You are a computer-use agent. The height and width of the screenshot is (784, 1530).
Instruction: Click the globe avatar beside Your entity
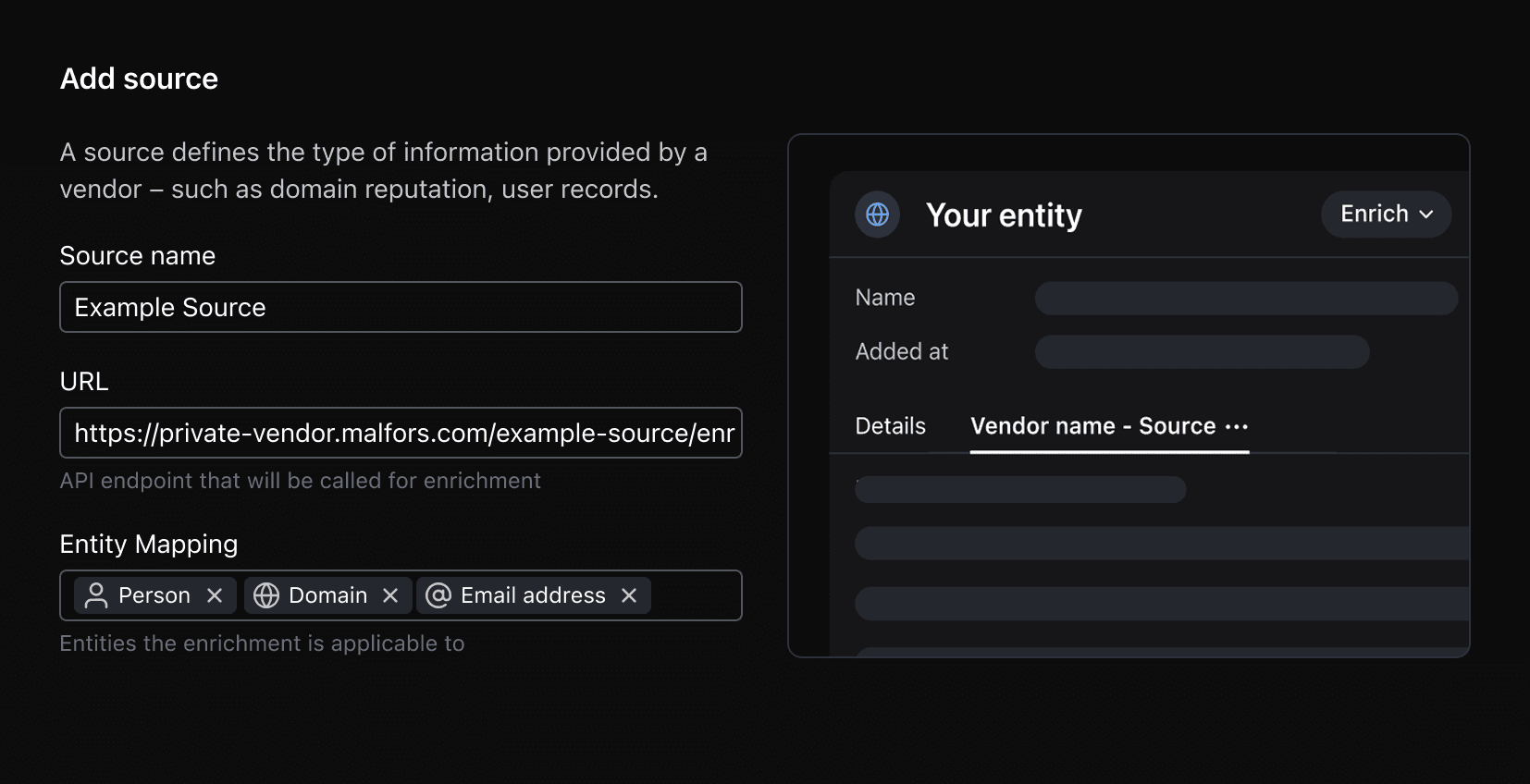point(877,214)
